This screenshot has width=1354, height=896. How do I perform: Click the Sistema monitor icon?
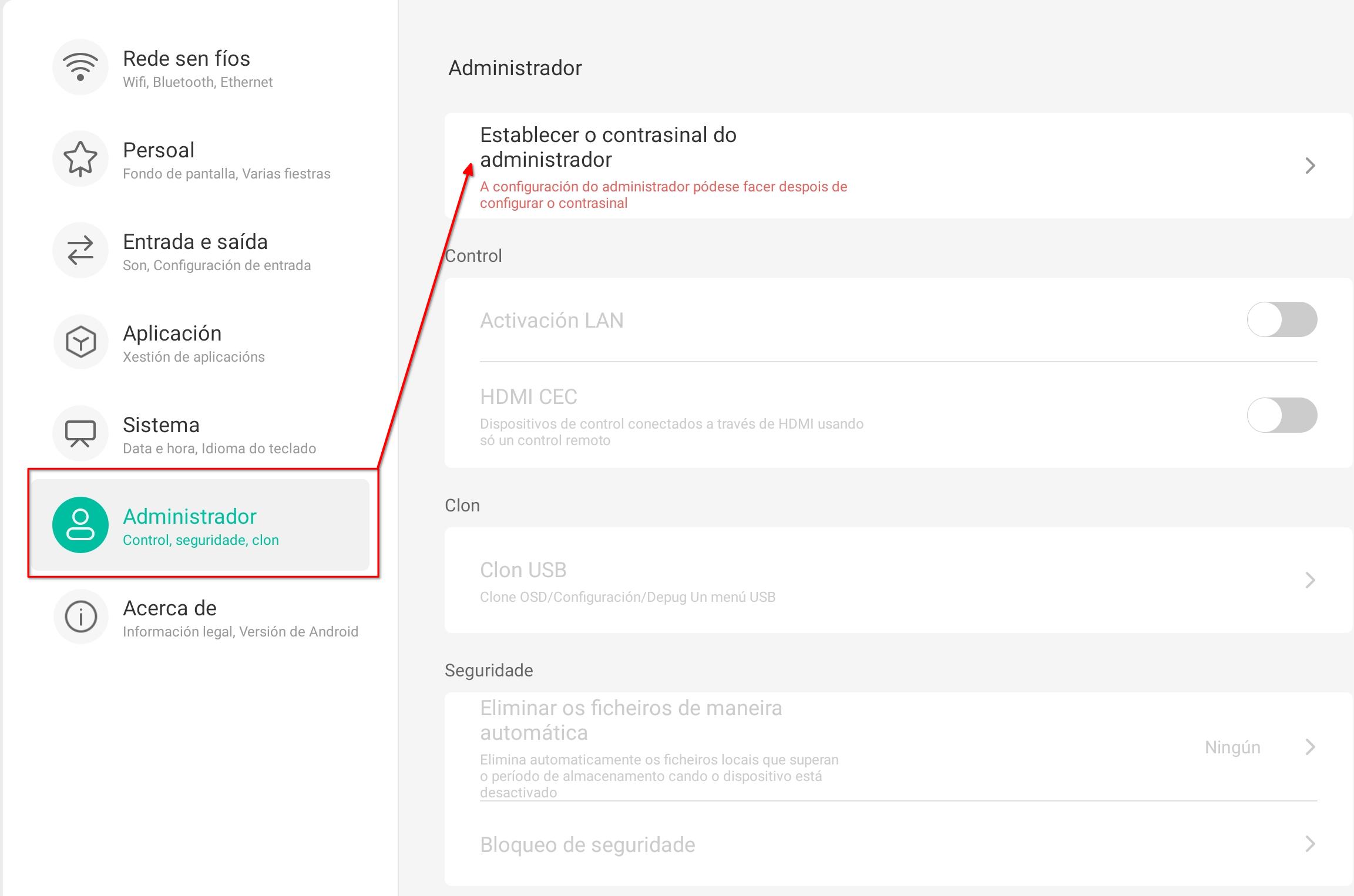tap(80, 433)
